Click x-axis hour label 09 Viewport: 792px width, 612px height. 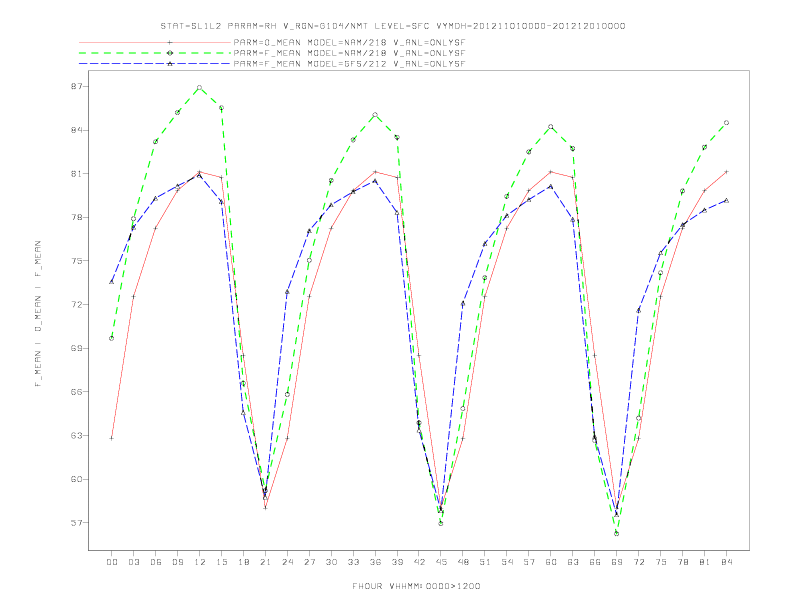point(177,562)
